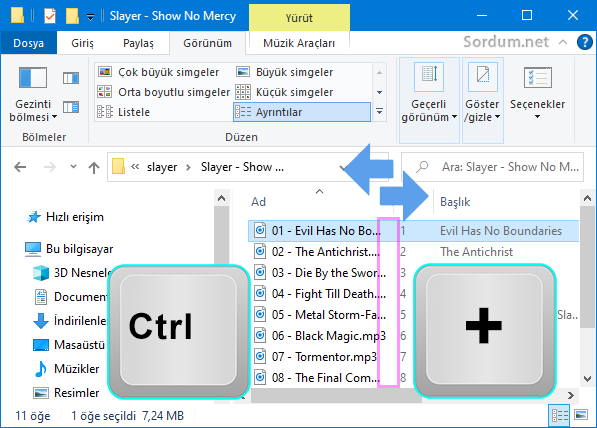
Task: Open Masaüstü desktop folder
Action: [69, 345]
